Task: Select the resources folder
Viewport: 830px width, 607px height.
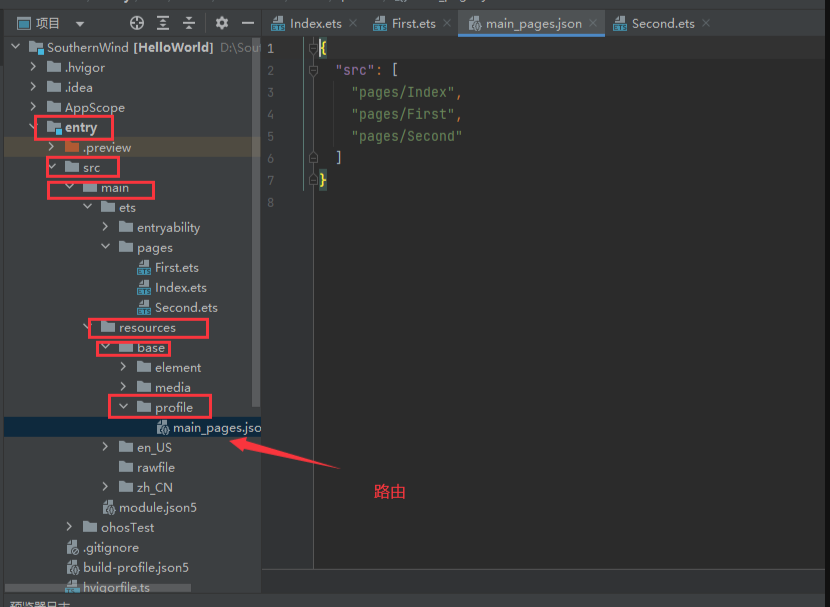Action: tap(147, 328)
